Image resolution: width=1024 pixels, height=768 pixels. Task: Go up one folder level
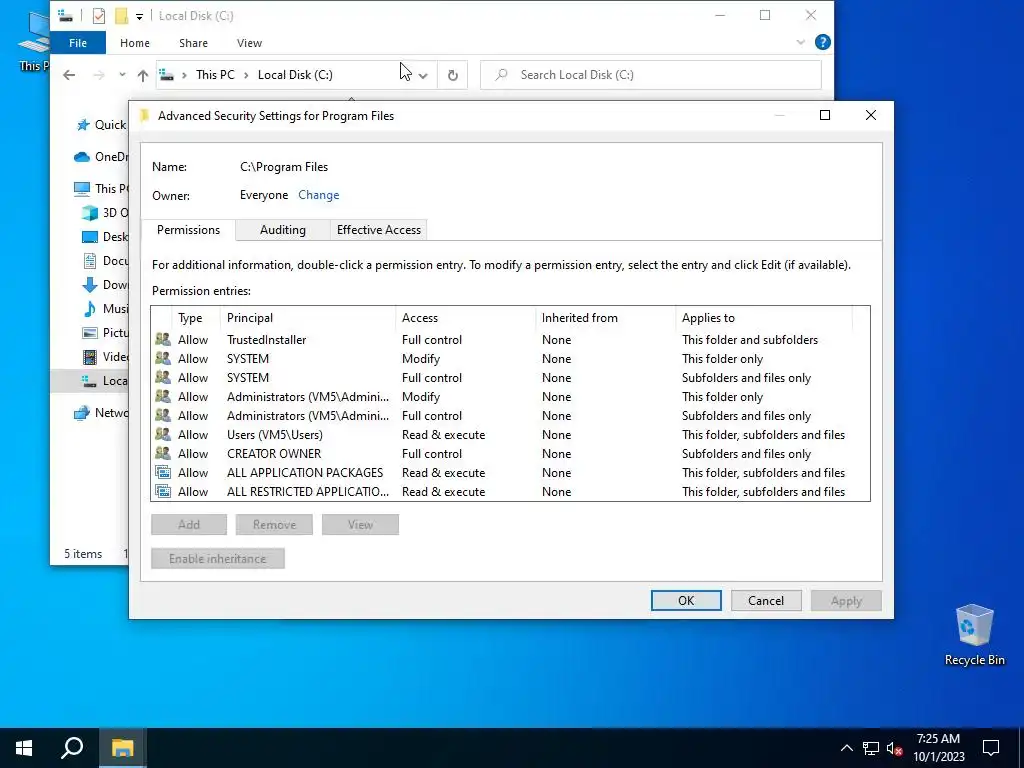142,75
